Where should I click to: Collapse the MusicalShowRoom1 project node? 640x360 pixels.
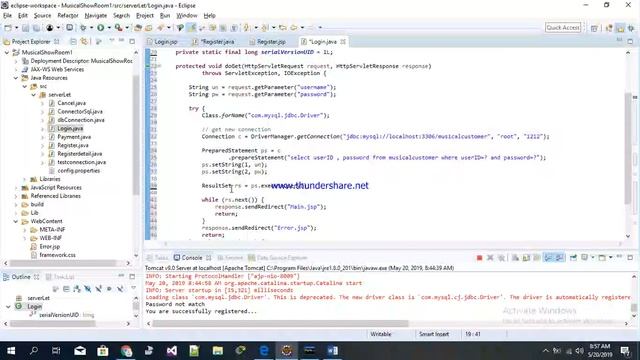click(x=7, y=52)
